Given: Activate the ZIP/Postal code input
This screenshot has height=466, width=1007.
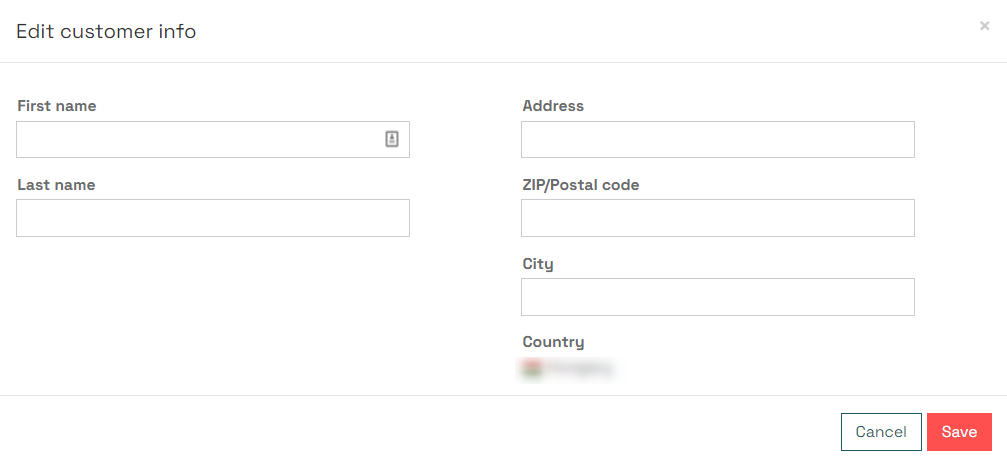Looking at the screenshot, I should click(717, 218).
